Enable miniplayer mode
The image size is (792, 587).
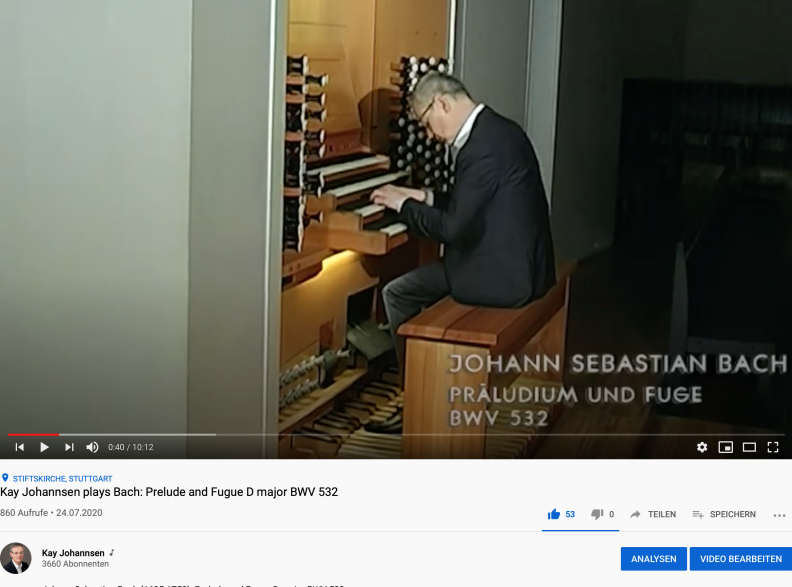725,447
